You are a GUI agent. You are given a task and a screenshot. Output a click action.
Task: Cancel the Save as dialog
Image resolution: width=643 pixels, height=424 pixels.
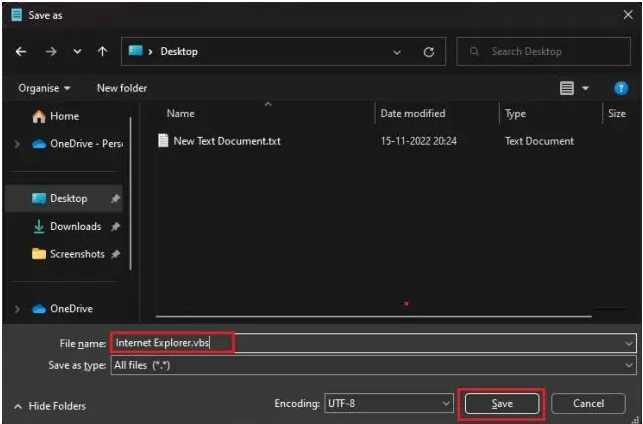pyautogui.click(x=590, y=403)
